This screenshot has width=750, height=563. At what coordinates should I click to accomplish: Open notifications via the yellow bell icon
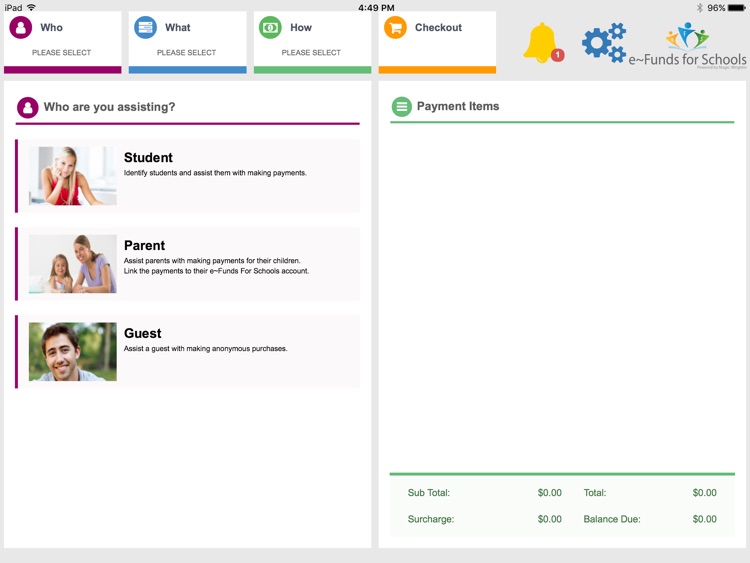coord(541,43)
